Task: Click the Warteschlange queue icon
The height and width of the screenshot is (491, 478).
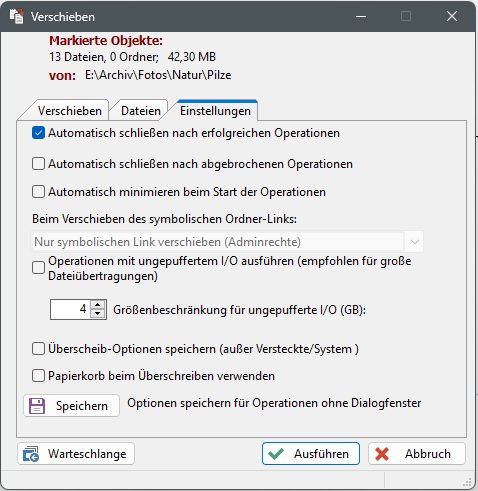Action: click(x=31, y=454)
